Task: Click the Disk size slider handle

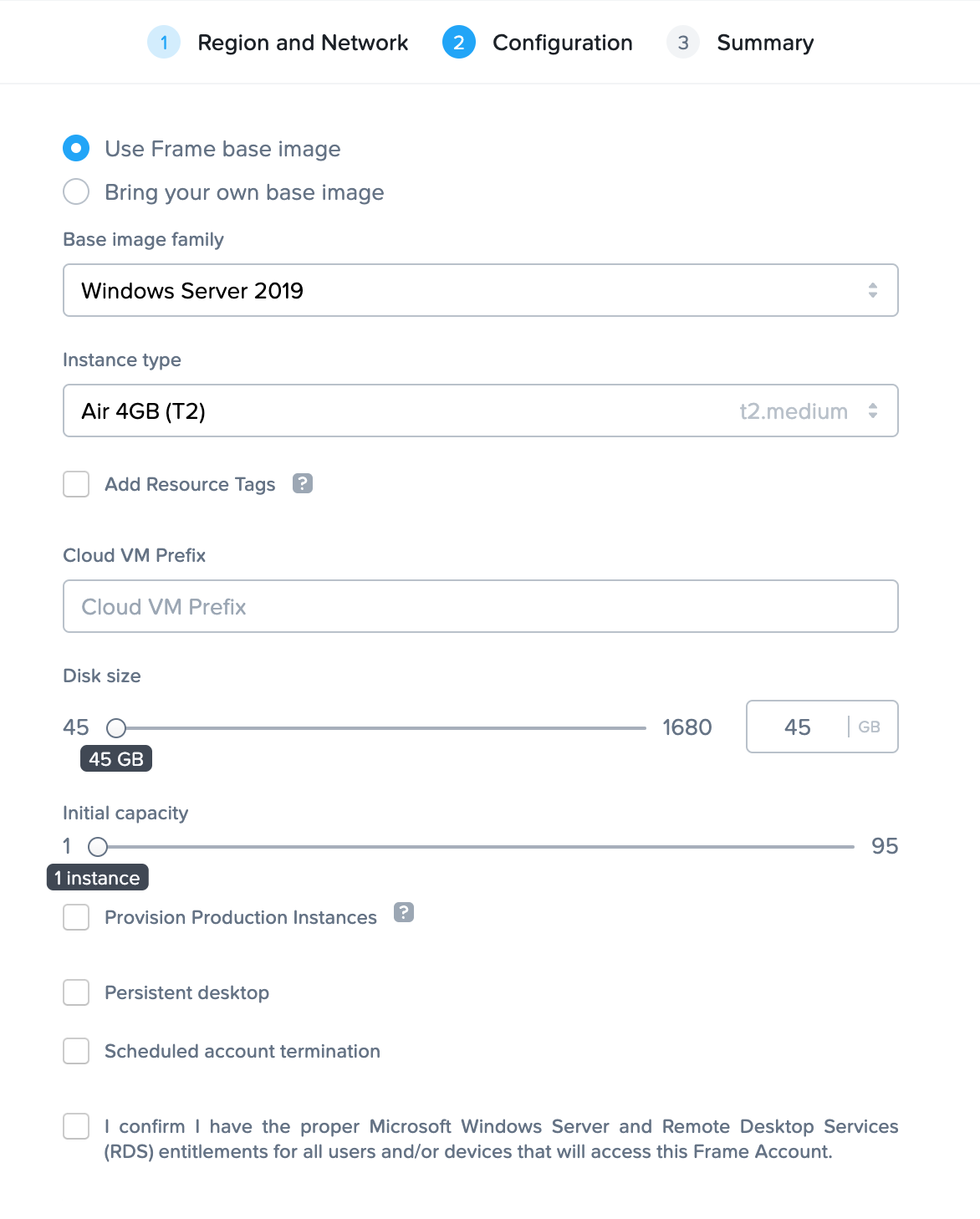Action: tap(115, 727)
